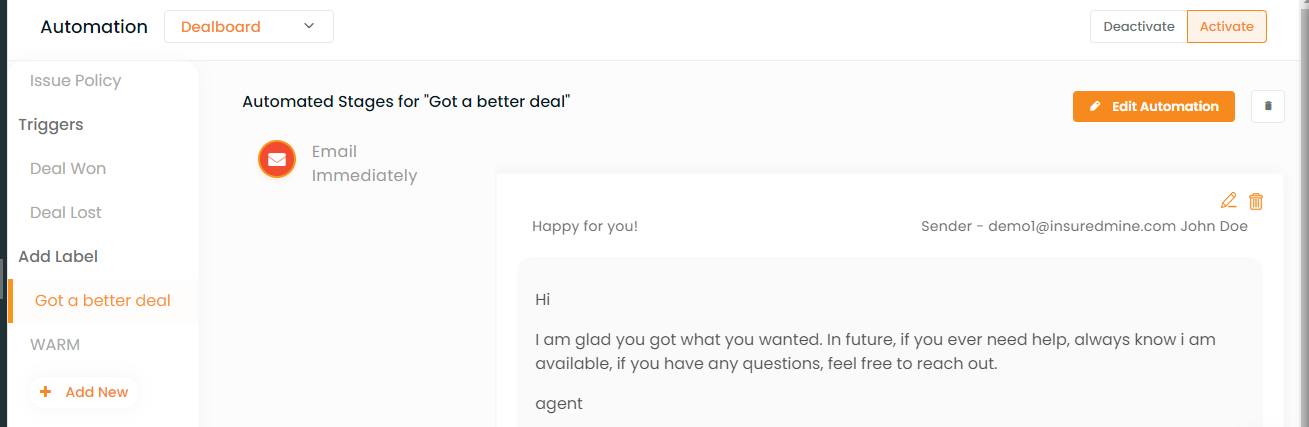Click the Edit Automation button
This screenshot has height=427, width=1309.
[1154, 106]
